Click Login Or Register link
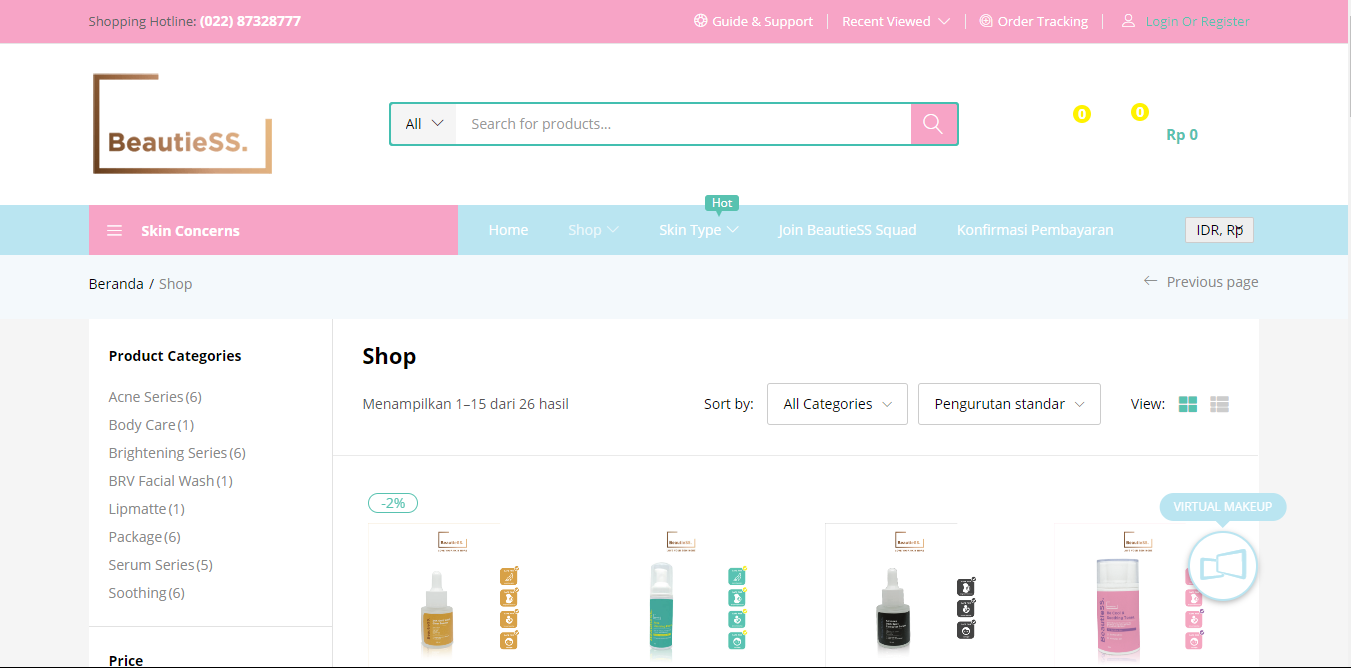Viewport: 1351px width, 668px height. tap(1198, 21)
